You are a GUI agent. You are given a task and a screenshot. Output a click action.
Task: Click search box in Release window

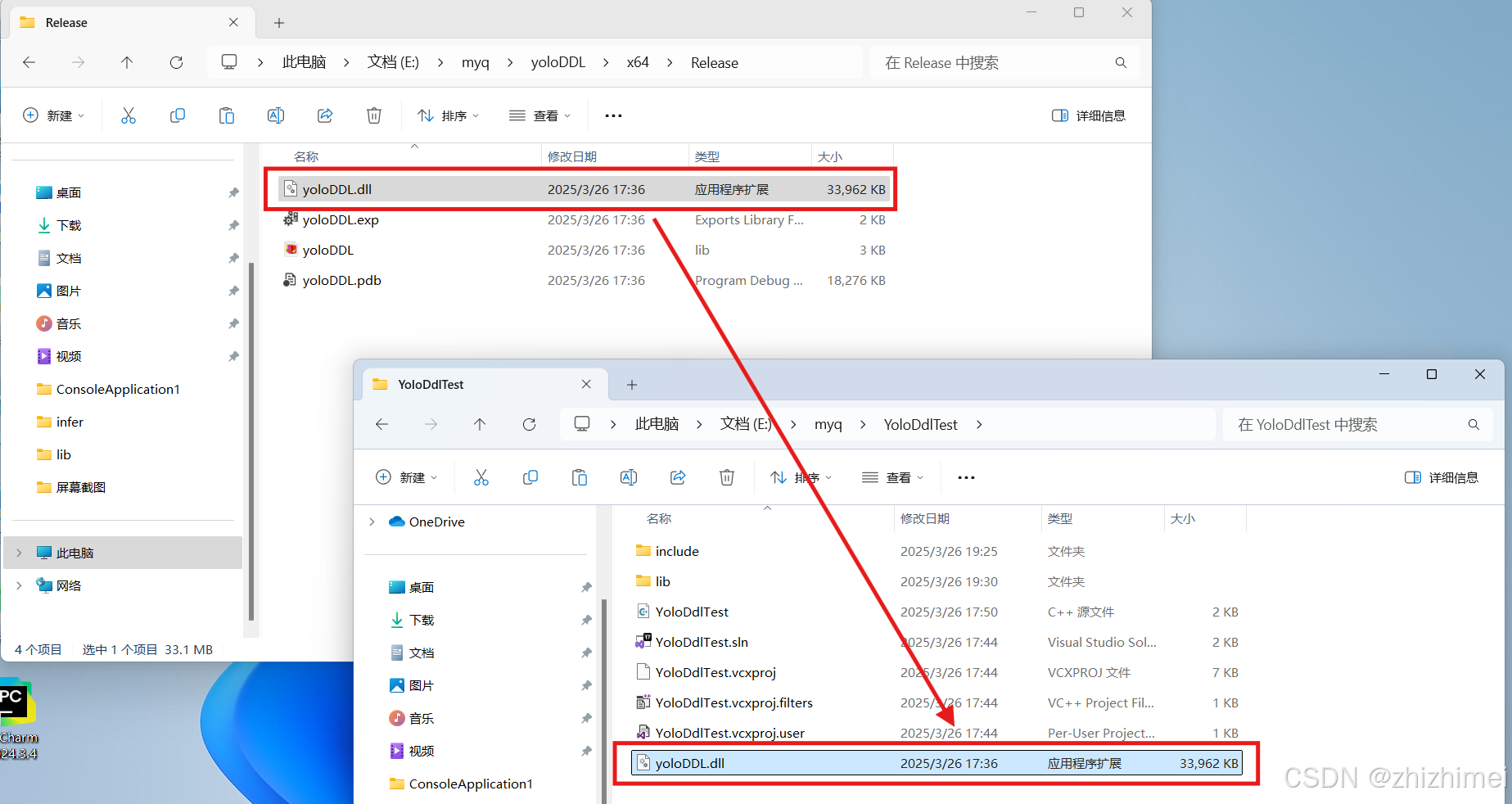[1004, 62]
